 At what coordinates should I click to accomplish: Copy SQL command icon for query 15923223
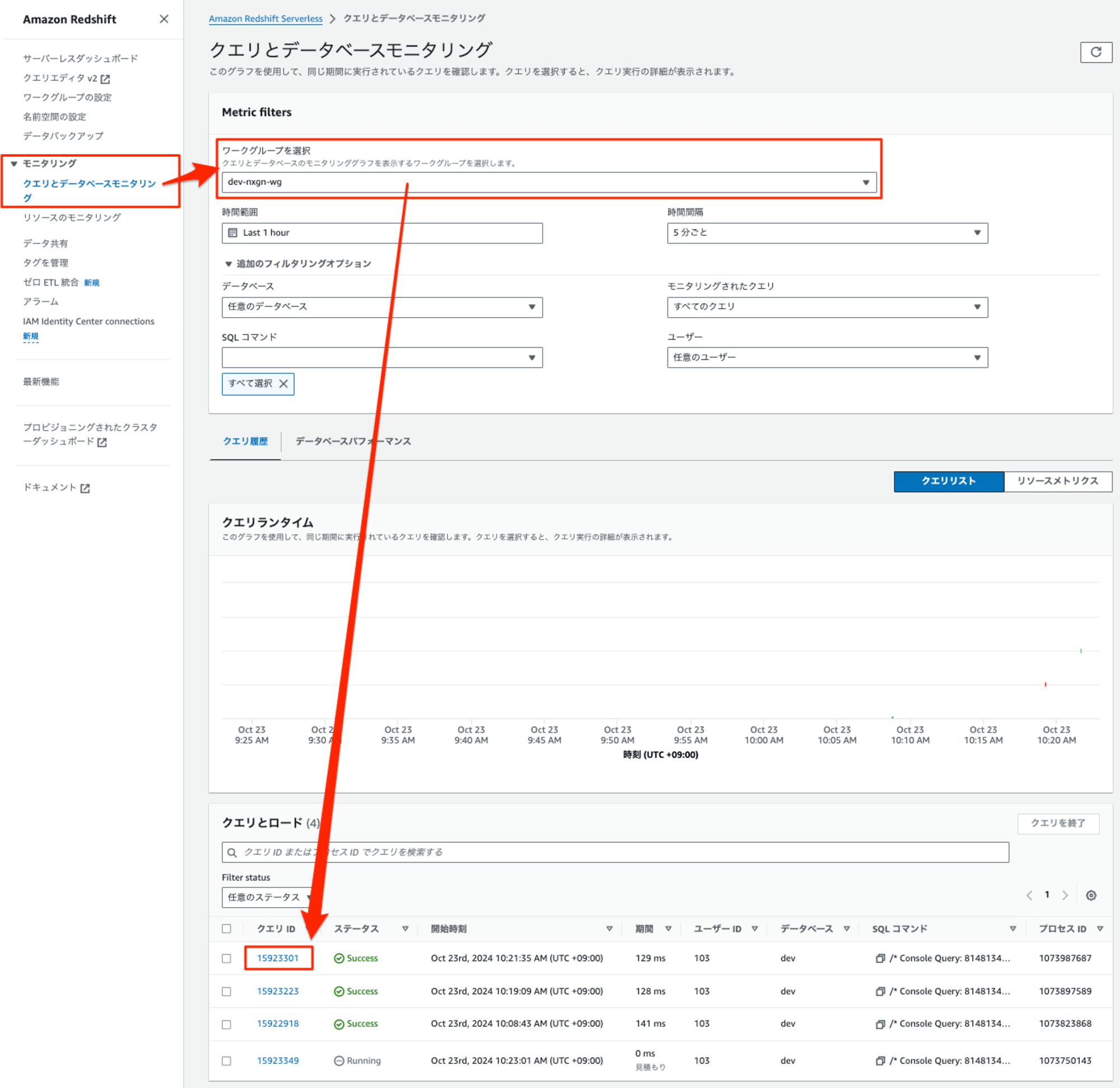[x=880, y=992]
